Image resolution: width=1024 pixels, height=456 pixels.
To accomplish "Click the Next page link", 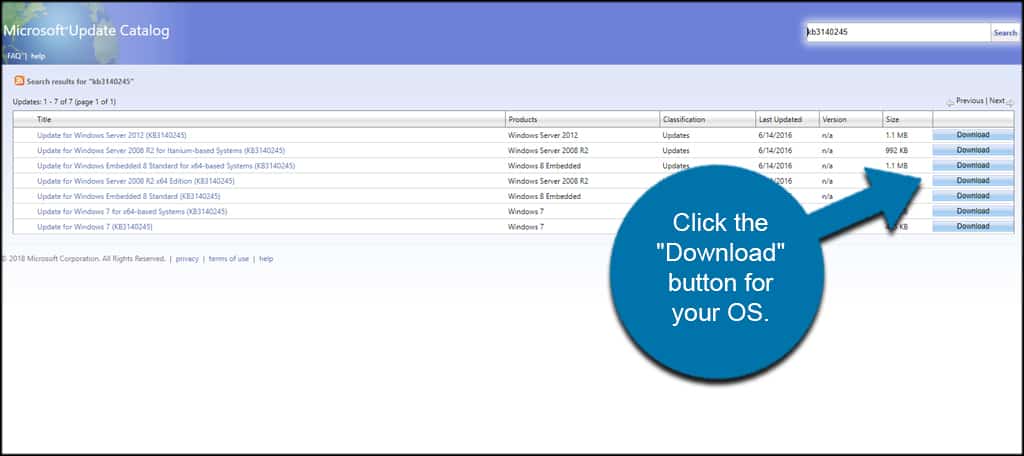I will pos(997,101).
